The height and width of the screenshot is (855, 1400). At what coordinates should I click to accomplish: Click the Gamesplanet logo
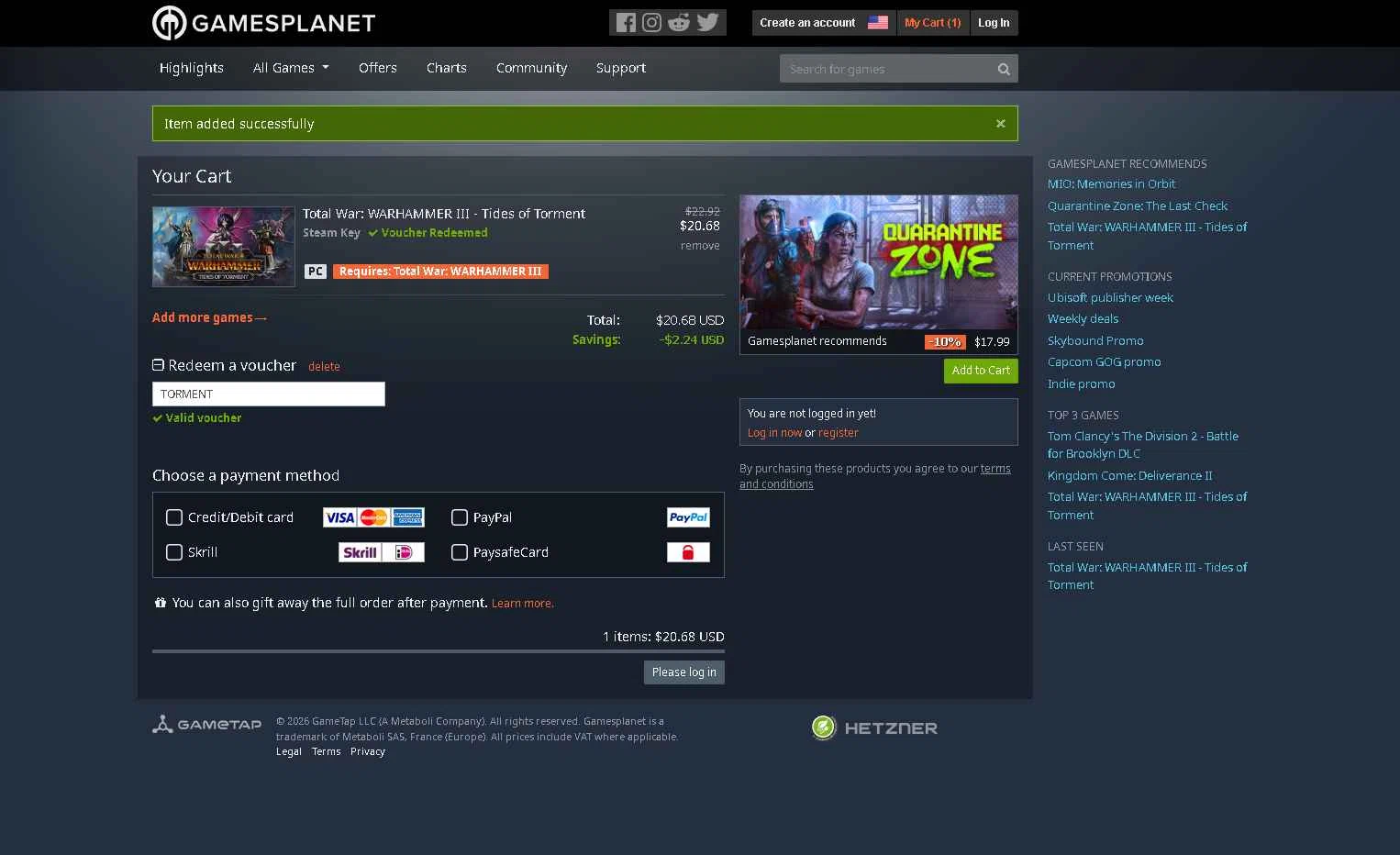click(263, 23)
